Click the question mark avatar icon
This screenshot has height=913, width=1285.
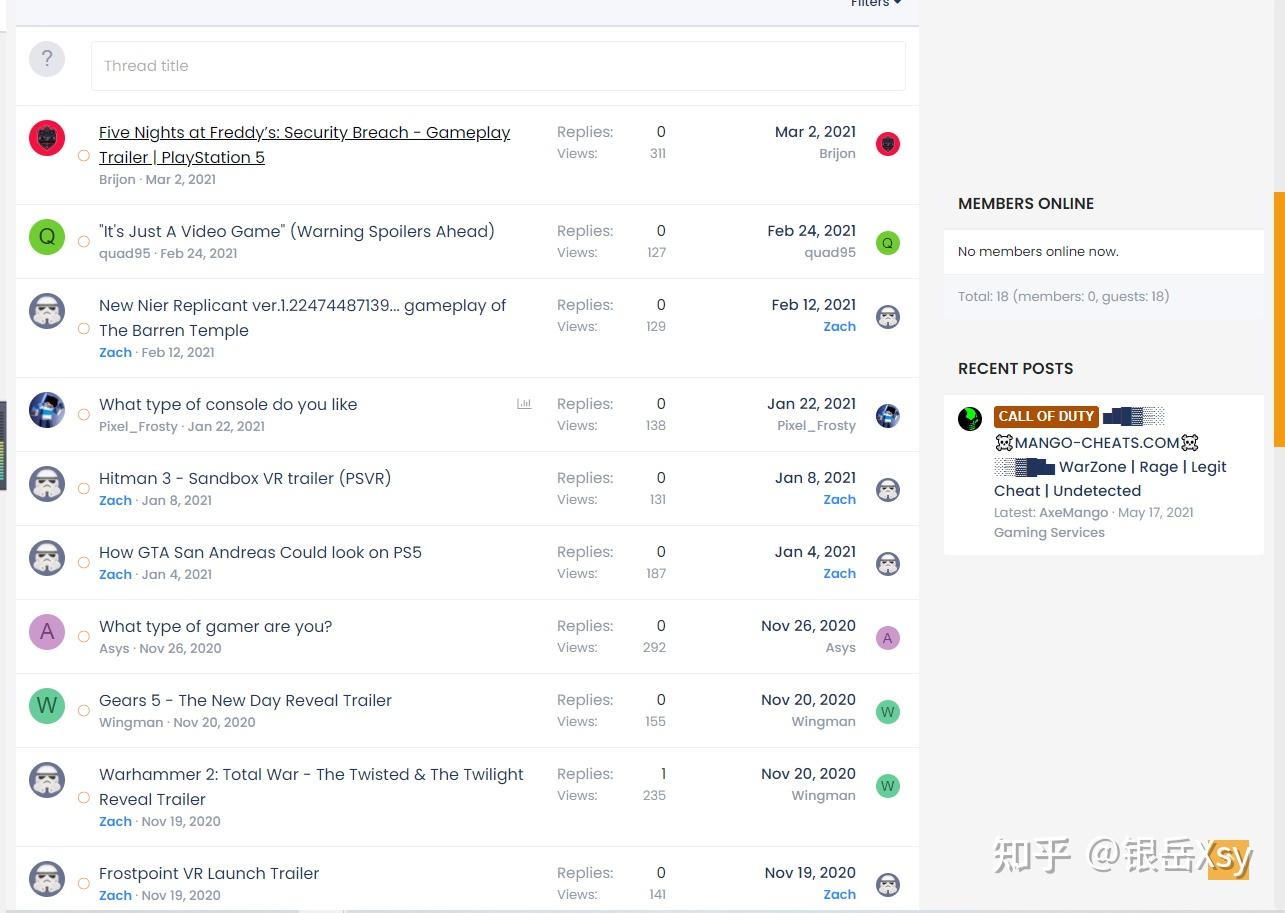pos(47,59)
